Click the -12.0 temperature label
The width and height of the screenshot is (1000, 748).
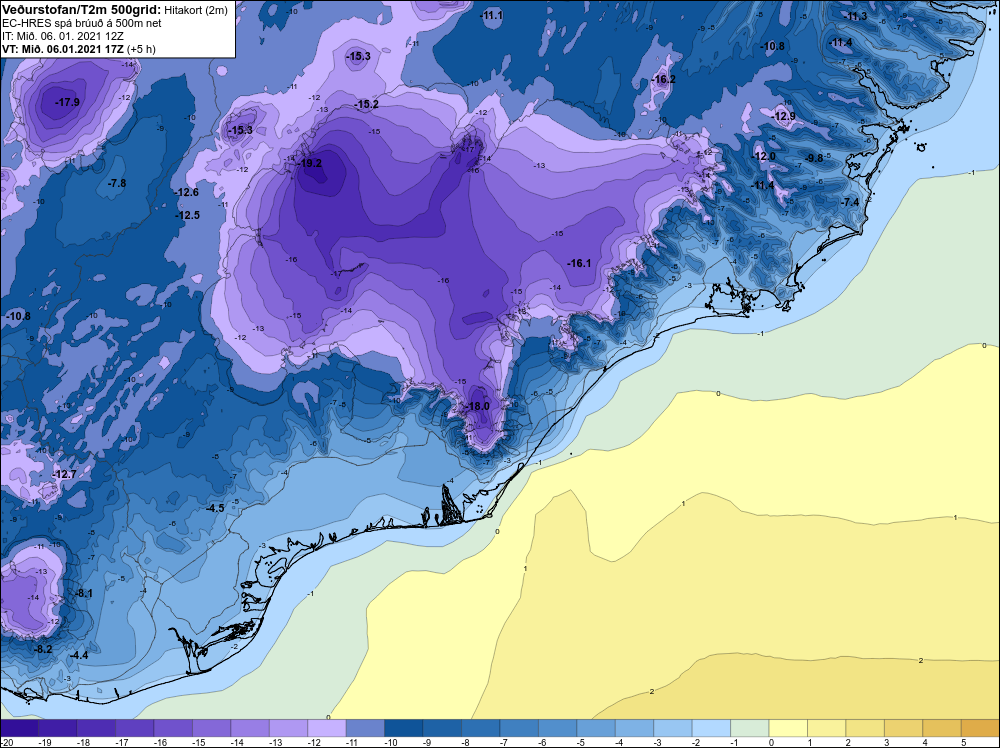[x=764, y=157]
